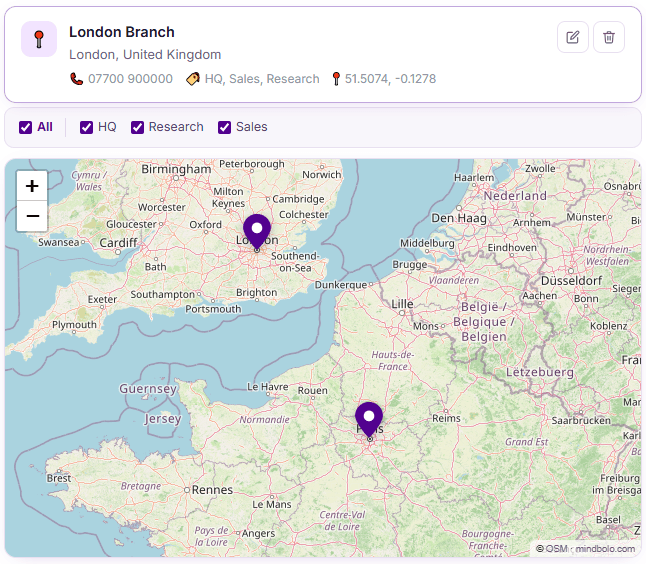The height and width of the screenshot is (564, 646).
Task: Click the edit icon for London Branch
Action: [x=573, y=37]
